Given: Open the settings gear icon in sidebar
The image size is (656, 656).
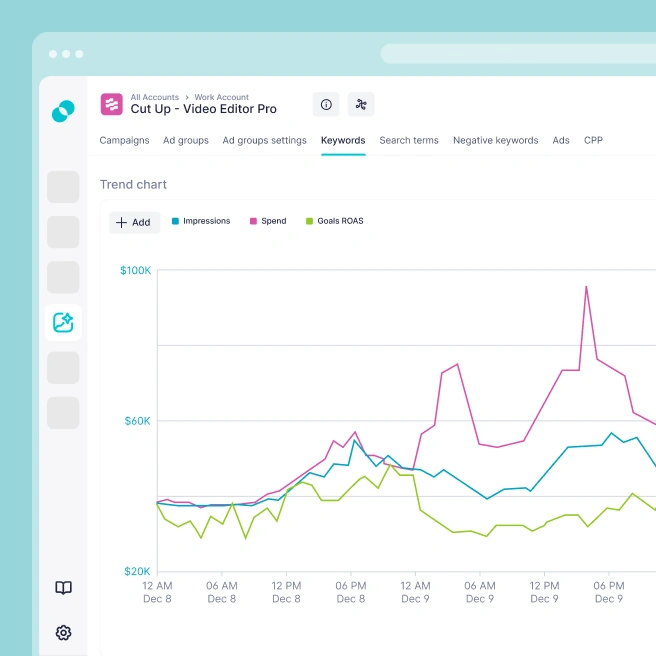Looking at the screenshot, I should point(64,633).
